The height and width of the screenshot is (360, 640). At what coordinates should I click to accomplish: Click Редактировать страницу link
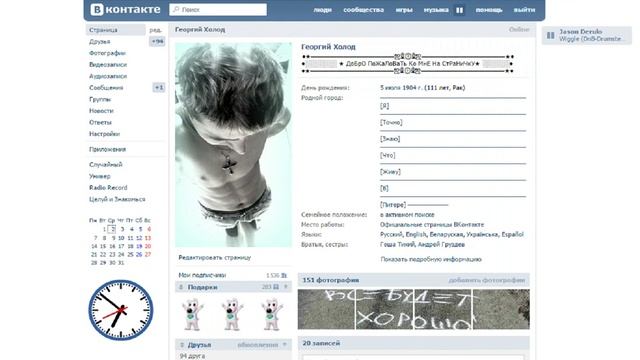pyautogui.click(x=215, y=258)
